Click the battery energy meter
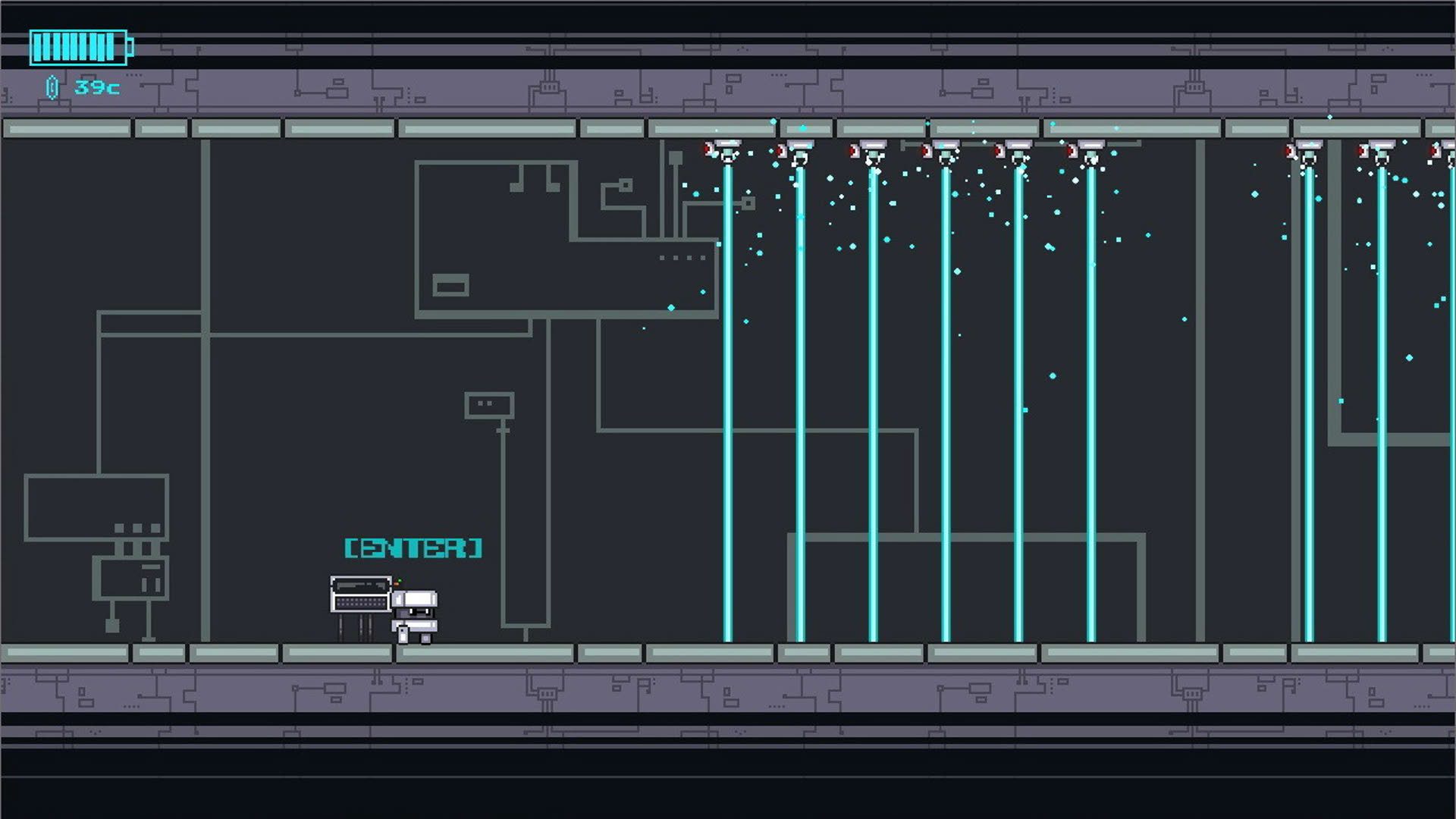Image resolution: width=1456 pixels, height=819 pixels. click(x=81, y=47)
